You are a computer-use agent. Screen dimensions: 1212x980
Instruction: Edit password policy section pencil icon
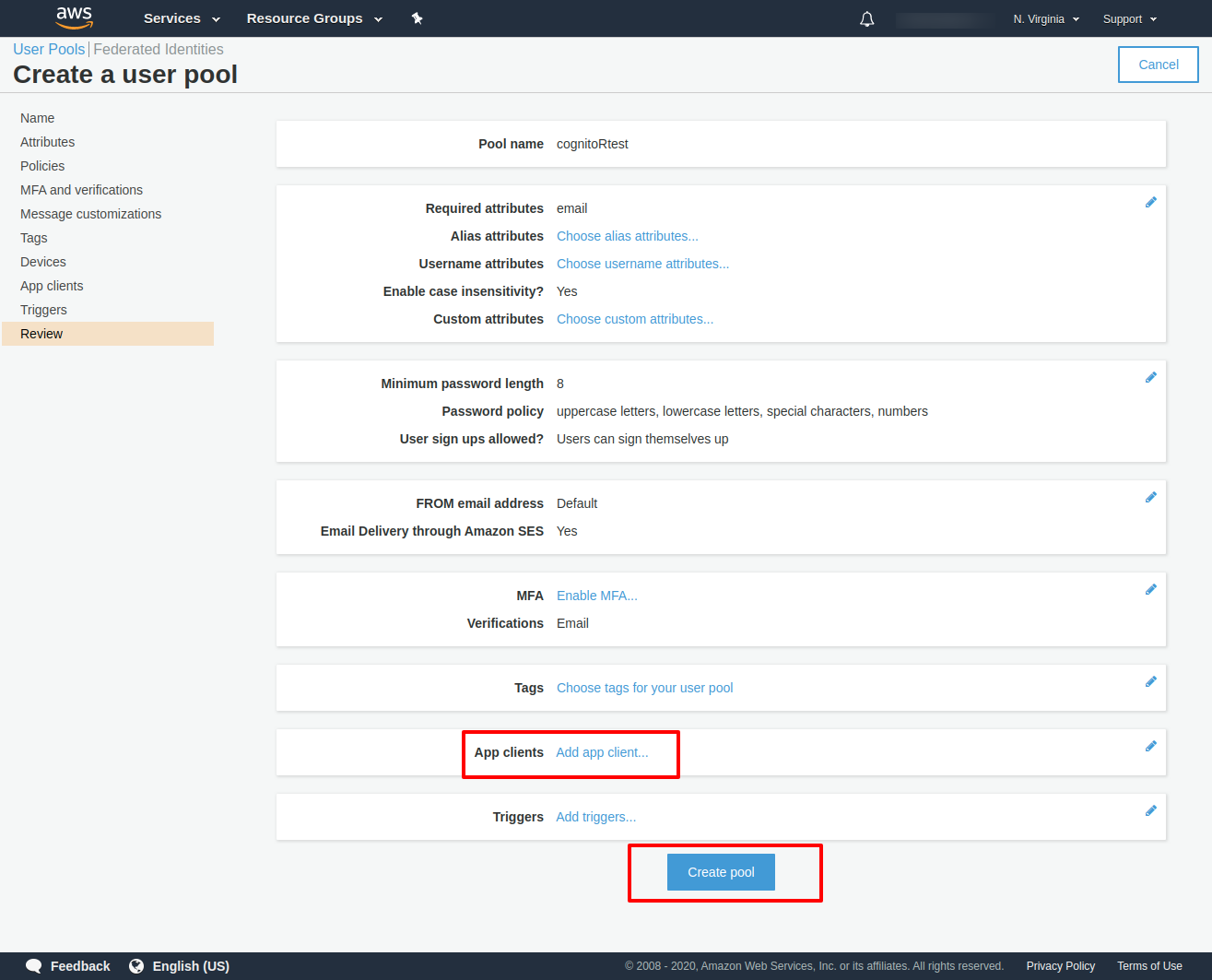coord(1150,377)
